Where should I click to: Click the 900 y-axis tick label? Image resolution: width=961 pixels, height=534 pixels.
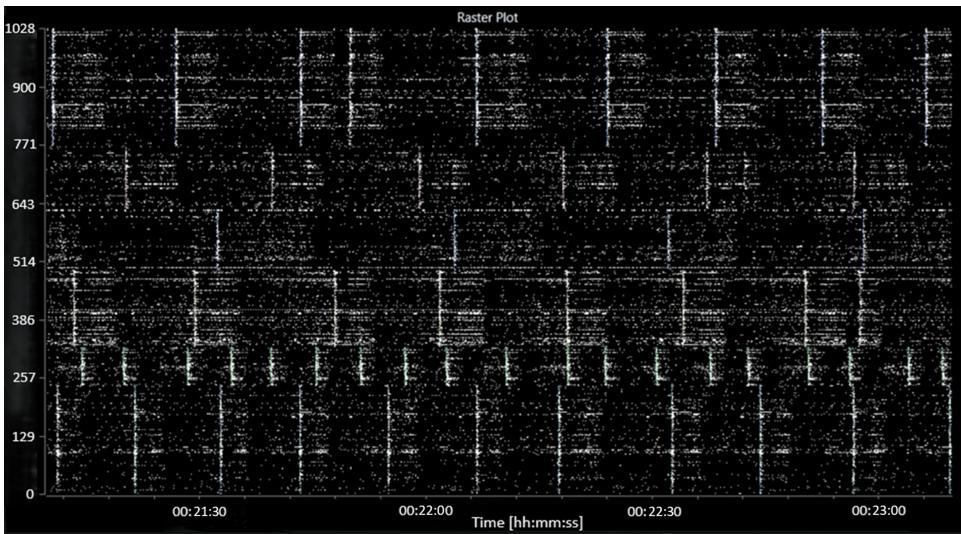tap(24, 87)
